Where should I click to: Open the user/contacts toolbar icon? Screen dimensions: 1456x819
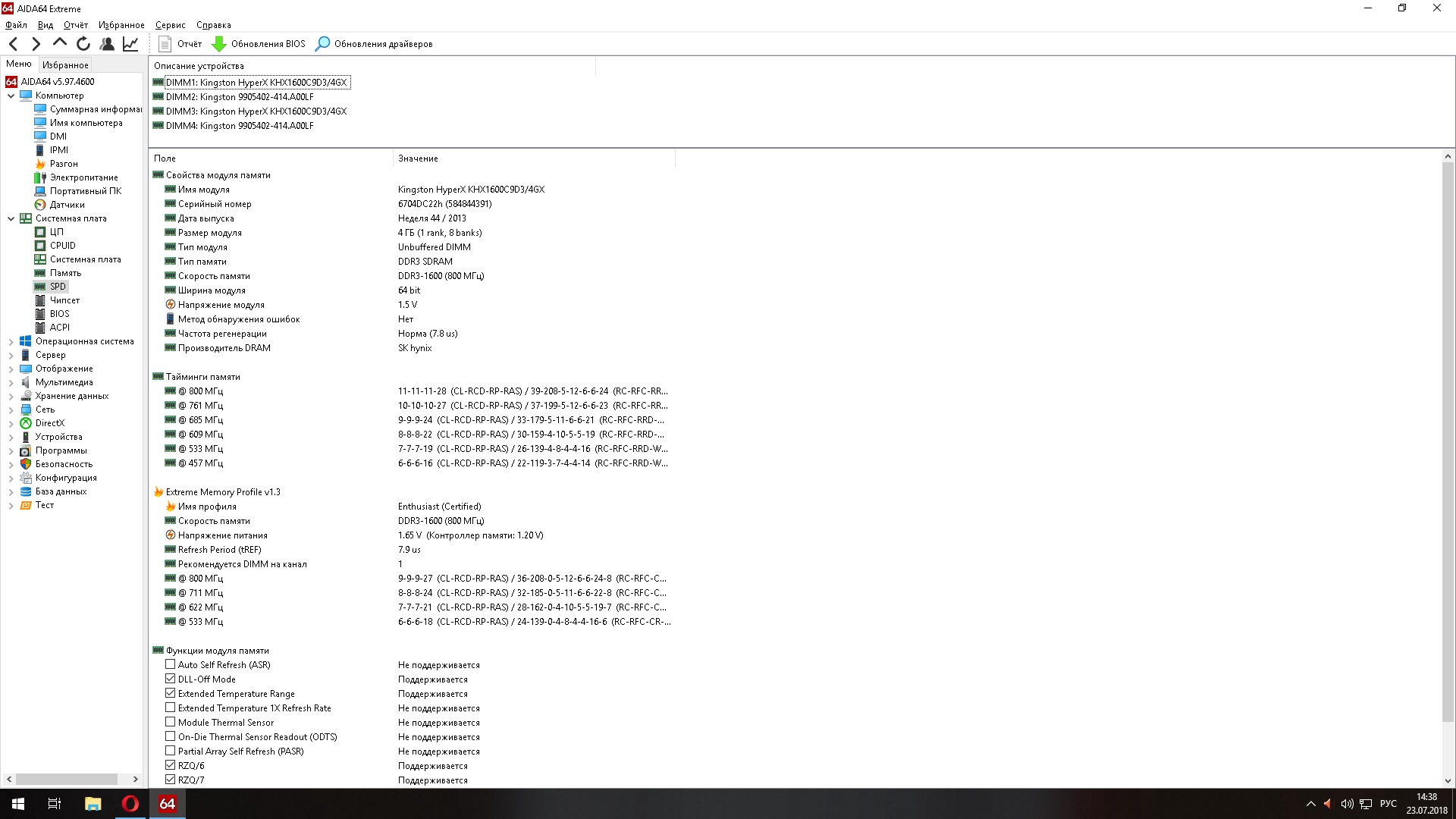coord(107,44)
